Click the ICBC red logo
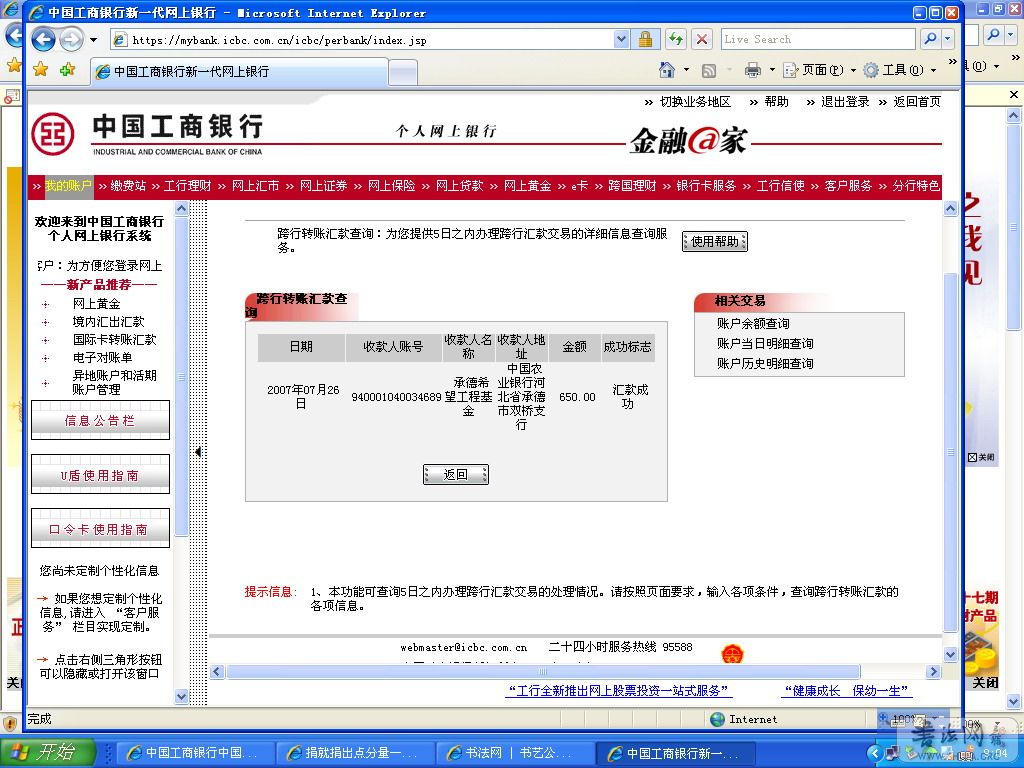Screen dimensions: 1024x768 pyautogui.click(x=53, y=134)
